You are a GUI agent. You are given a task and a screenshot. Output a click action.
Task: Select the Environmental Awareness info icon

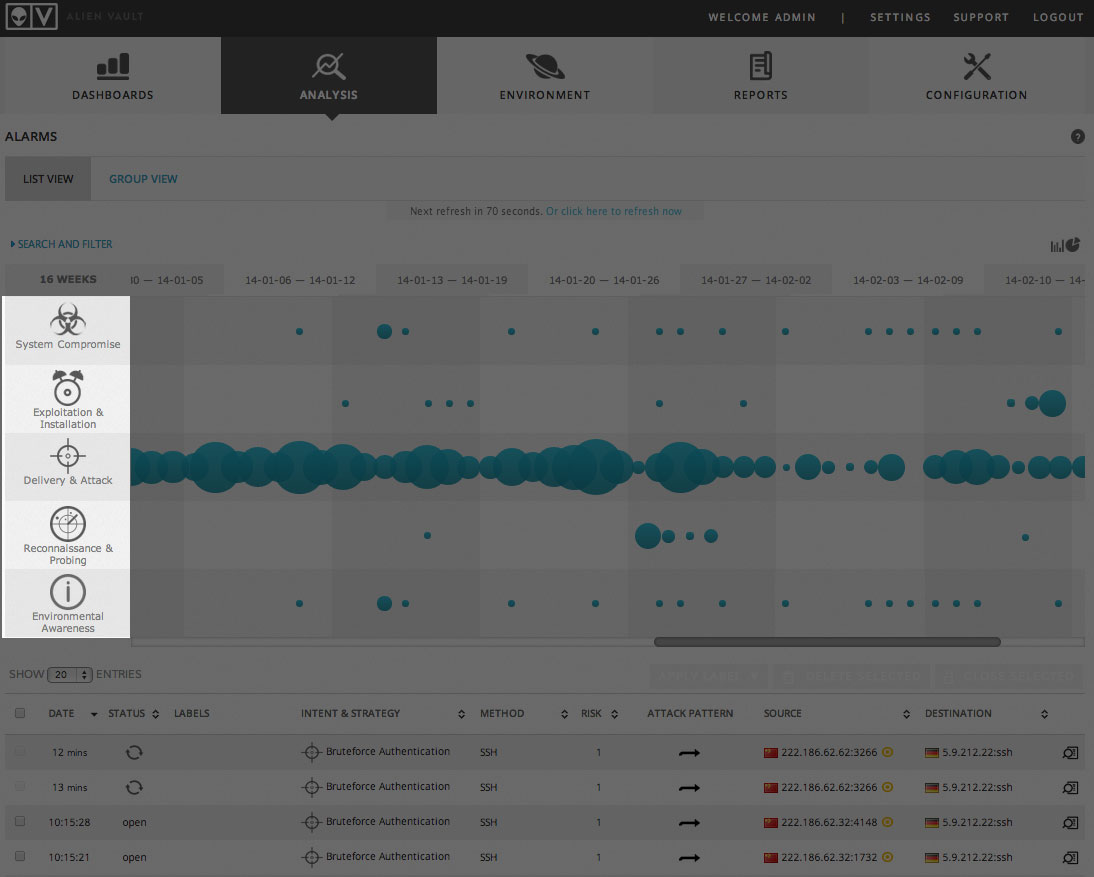[x=66, y=591]
